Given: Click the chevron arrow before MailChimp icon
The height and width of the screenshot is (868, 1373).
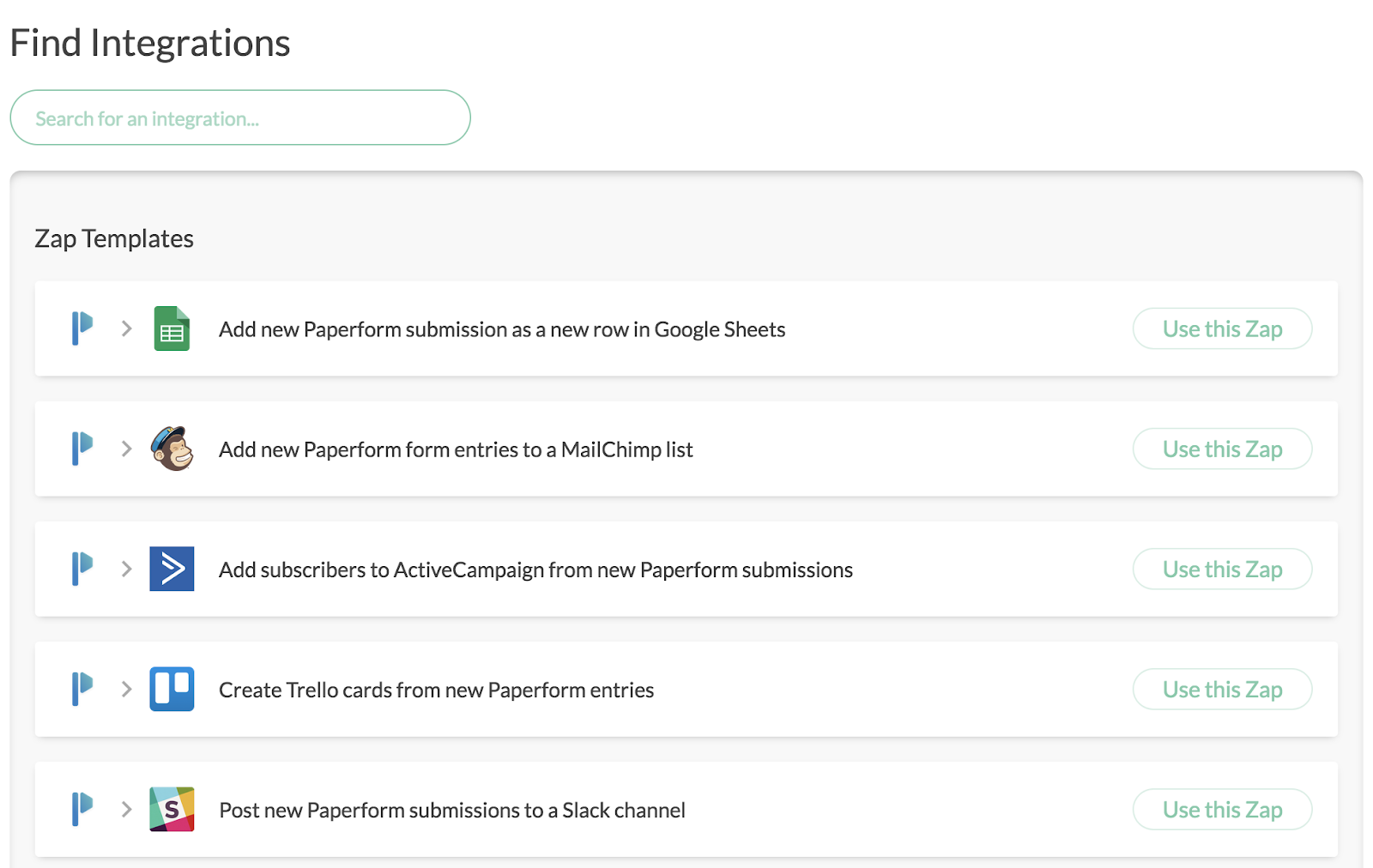Looking at the screenshot, I should pos(127,449).
